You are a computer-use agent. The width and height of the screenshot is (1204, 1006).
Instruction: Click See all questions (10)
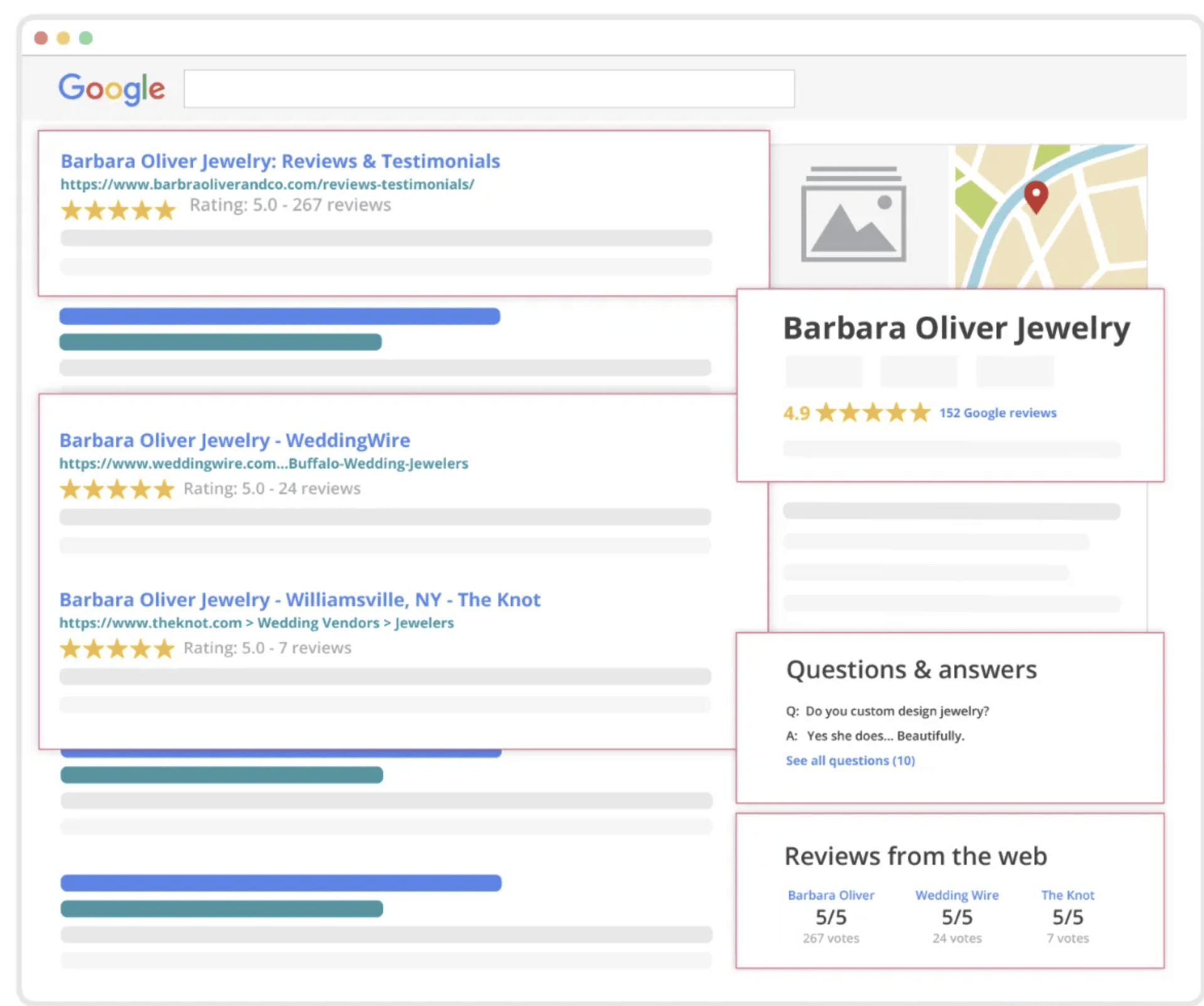(850, 760)
